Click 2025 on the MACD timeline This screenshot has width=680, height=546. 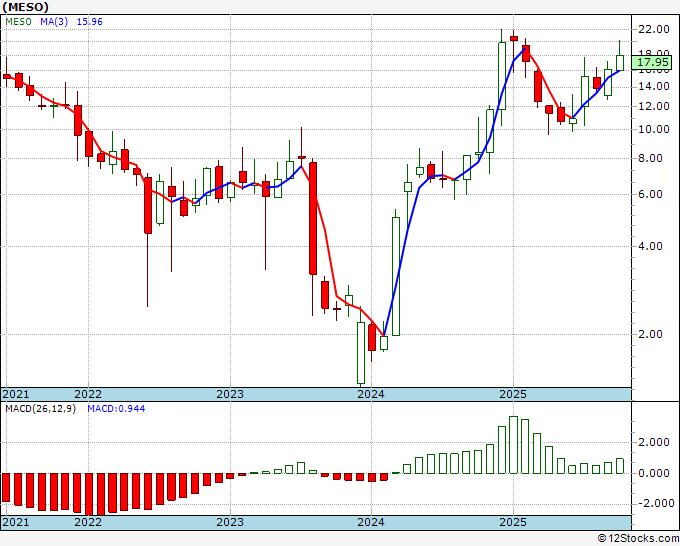513,522
